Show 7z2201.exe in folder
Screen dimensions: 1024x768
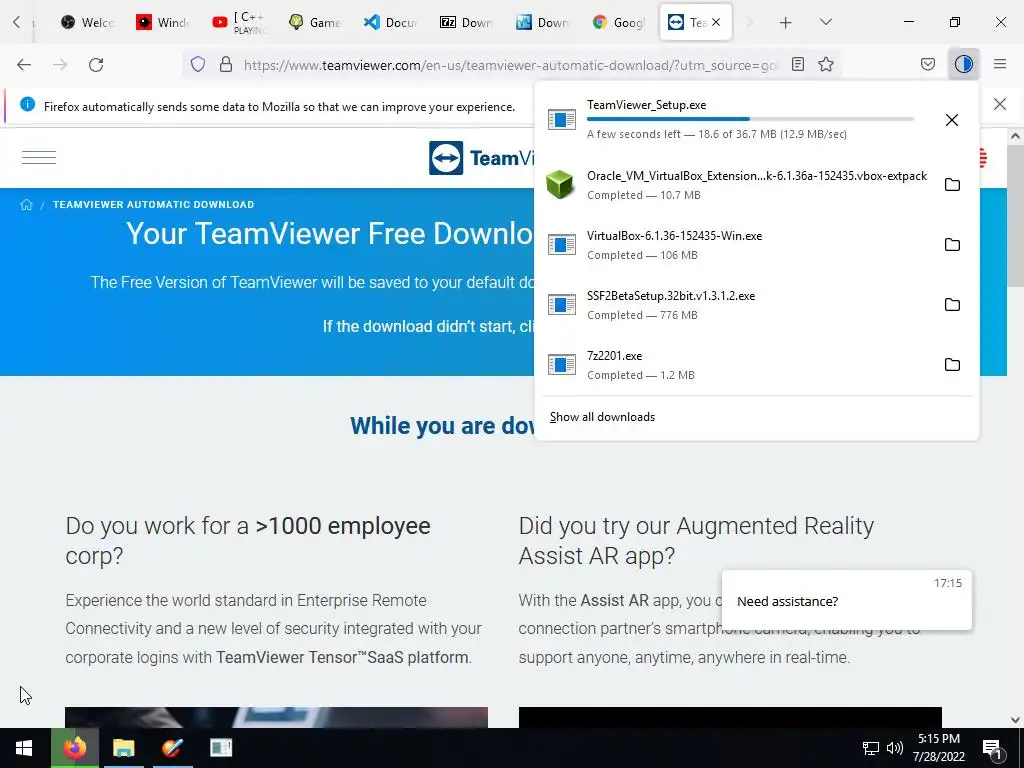pyautogui.click(x=952, y=365)
